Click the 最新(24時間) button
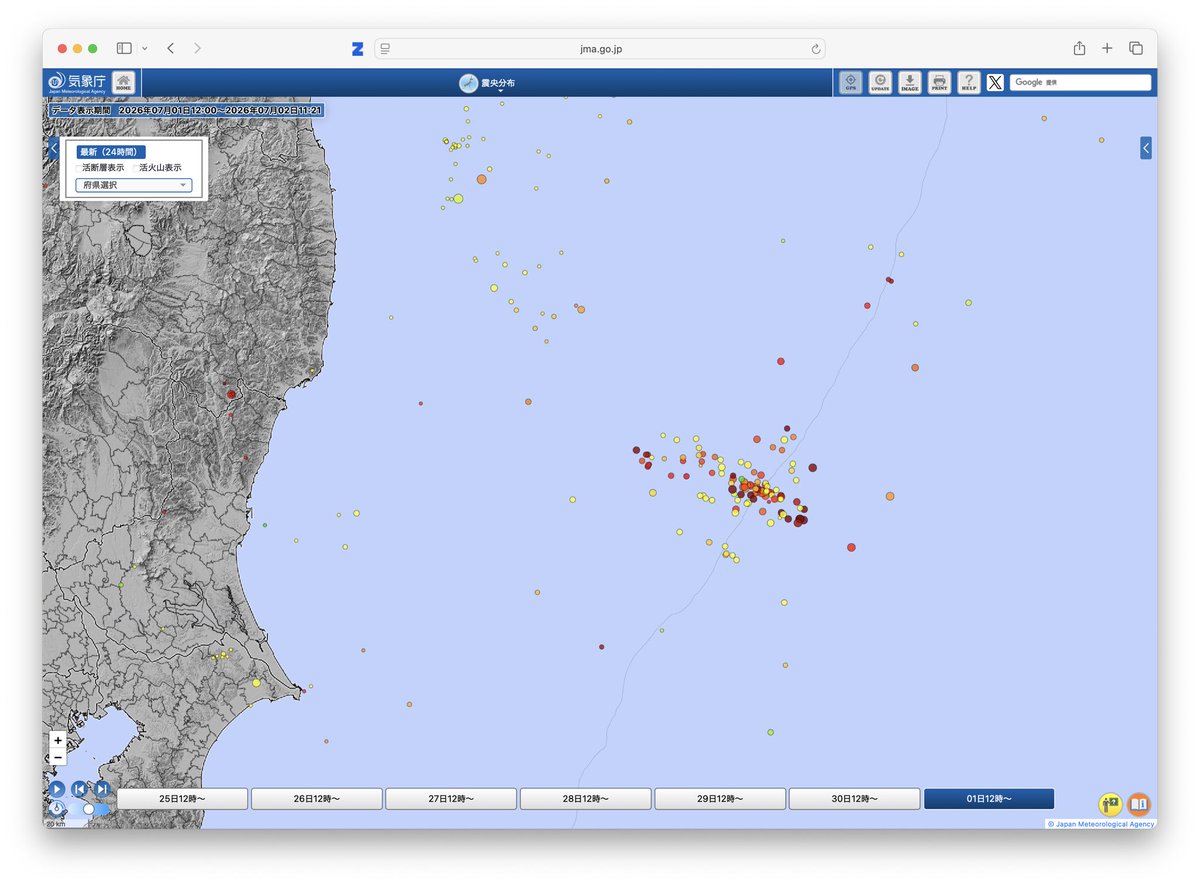The height and width of the screenshot is (885, 1200). 111,152
